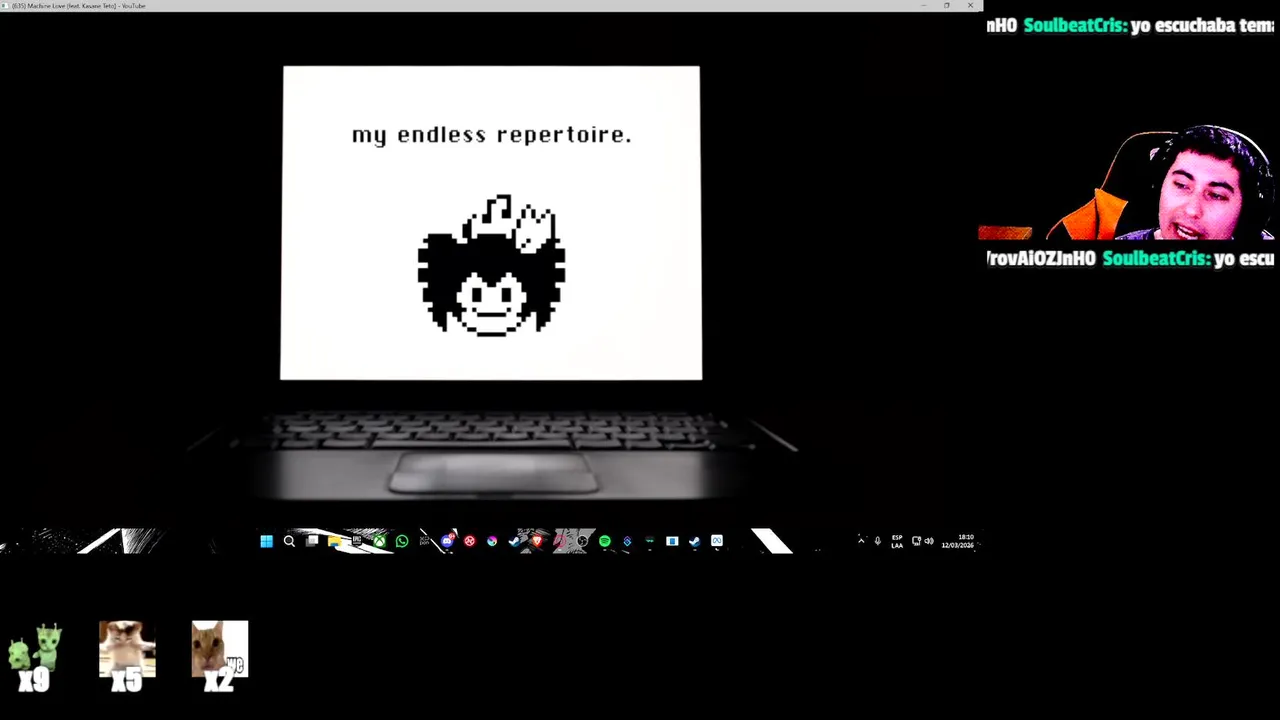Screen dimensions: 1280x720
Task: Open WhatsApp from the taskbar
Action: 402,541
